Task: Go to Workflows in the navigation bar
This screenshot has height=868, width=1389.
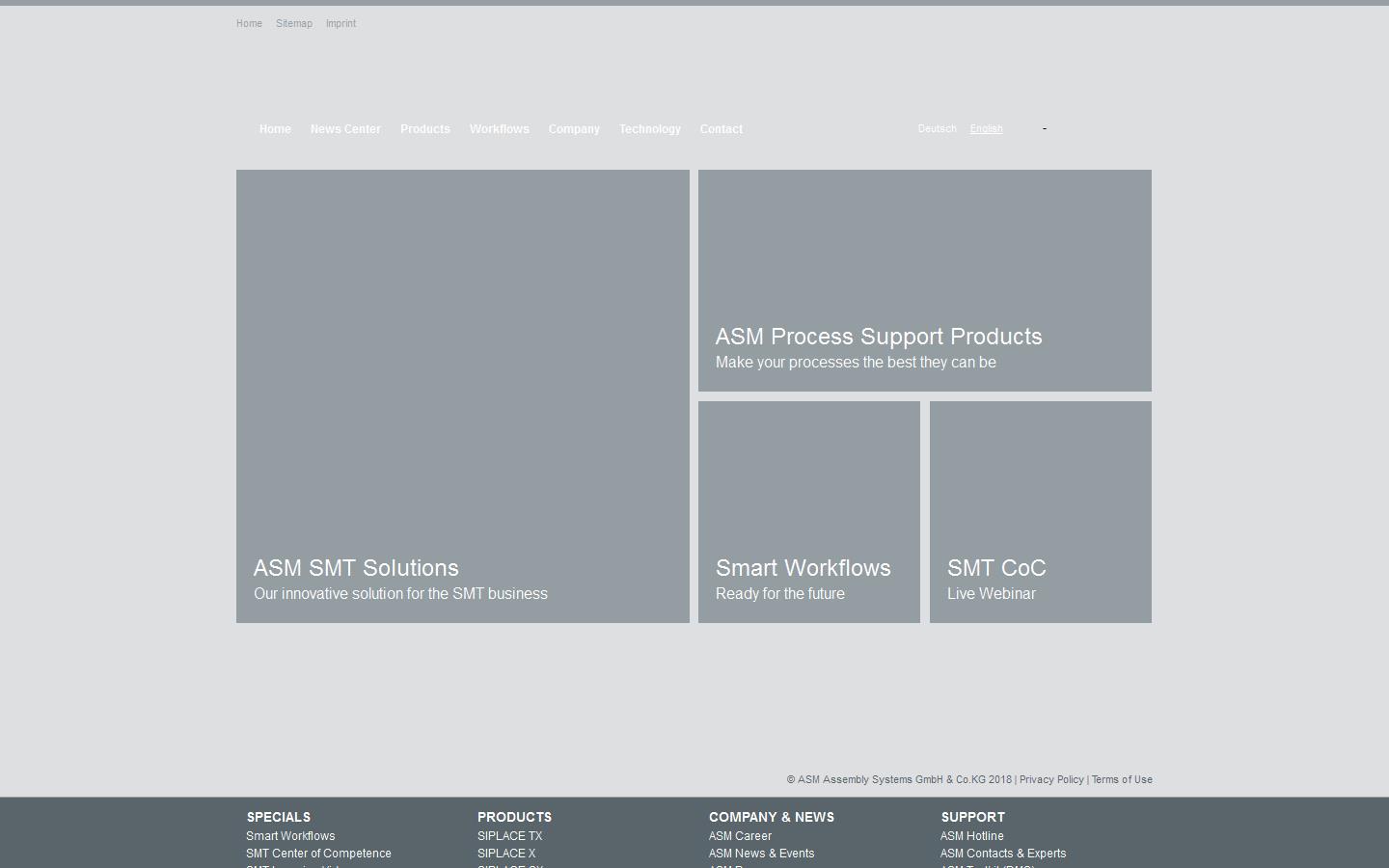Action: pos(499,129)
